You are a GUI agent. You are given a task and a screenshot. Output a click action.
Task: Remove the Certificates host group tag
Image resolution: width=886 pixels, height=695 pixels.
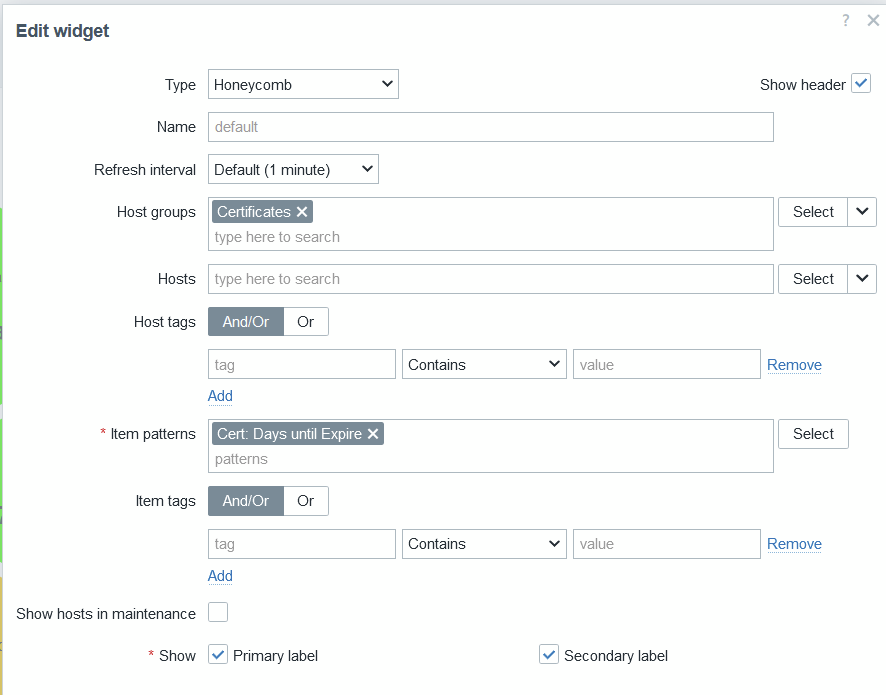coord(303,212)
